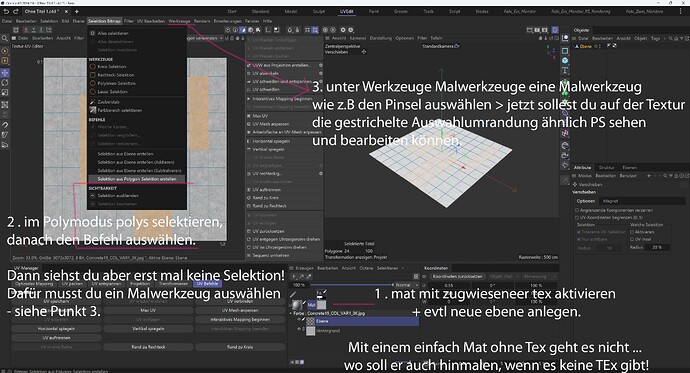Open 'Objekt (Rel)' coordinates dropdown

(x=503, y=277)
